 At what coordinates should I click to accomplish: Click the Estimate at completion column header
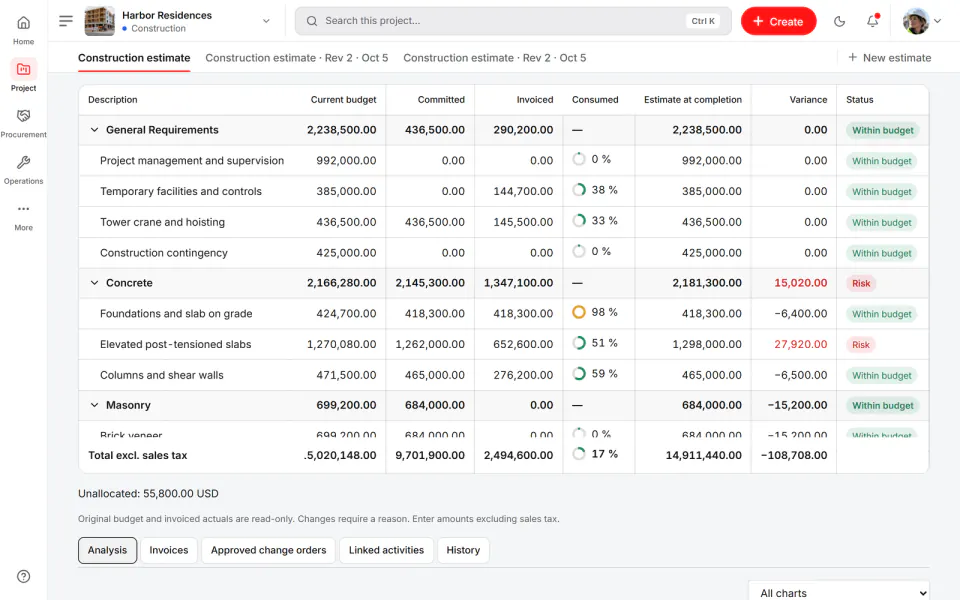[x=692, y=100]
